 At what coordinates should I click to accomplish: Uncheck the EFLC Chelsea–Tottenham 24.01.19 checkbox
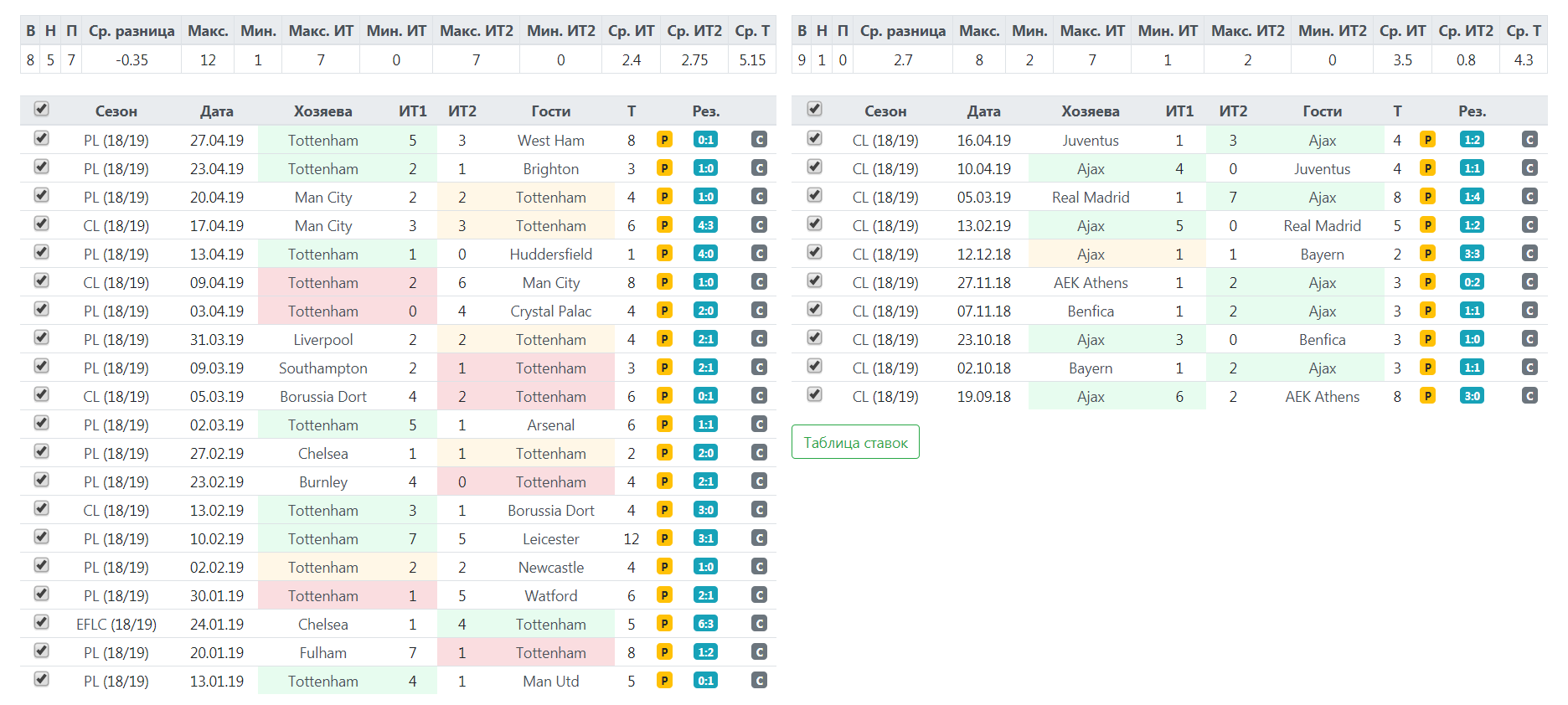41,622
